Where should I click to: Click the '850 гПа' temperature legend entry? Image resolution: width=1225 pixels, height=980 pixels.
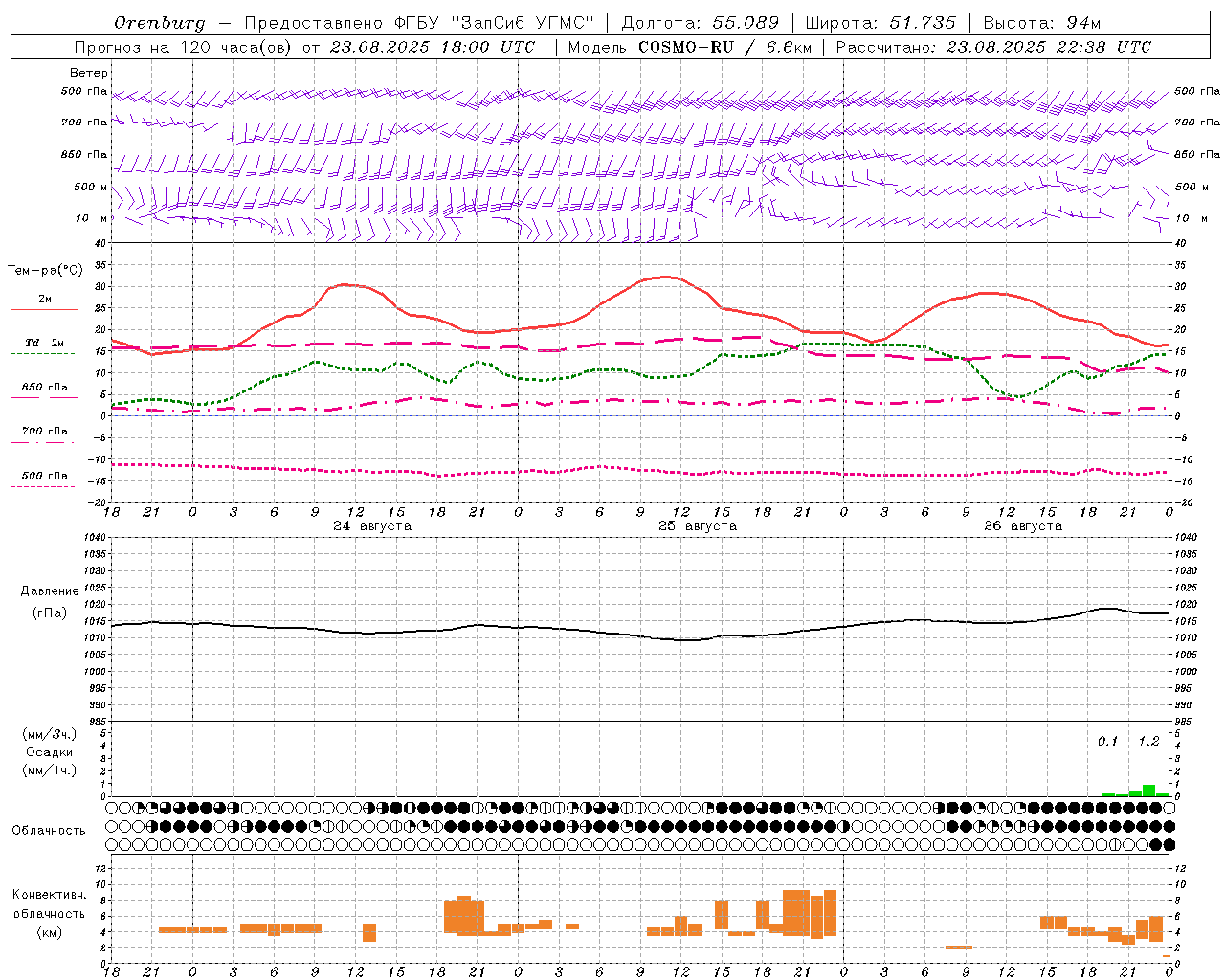click(x=44, y=388)
